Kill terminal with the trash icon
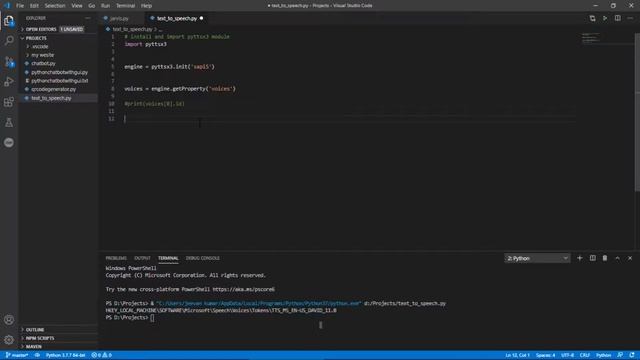 tap(605, 258)
